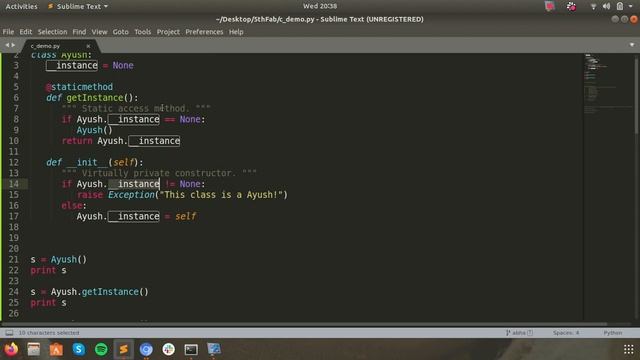Click __init__ method name
This screenshot has height=360, width=640.
(87, 162)
